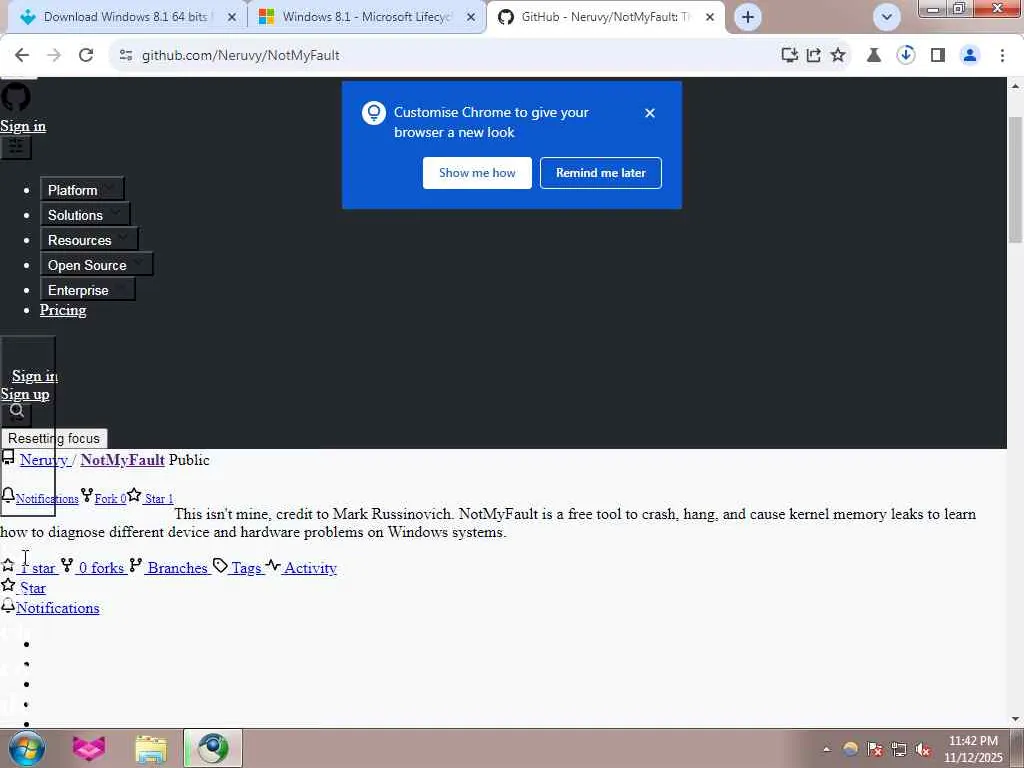Screen dimensions: 1024x768
Task: Open the NotMyFault repository link
Action: 123,460
